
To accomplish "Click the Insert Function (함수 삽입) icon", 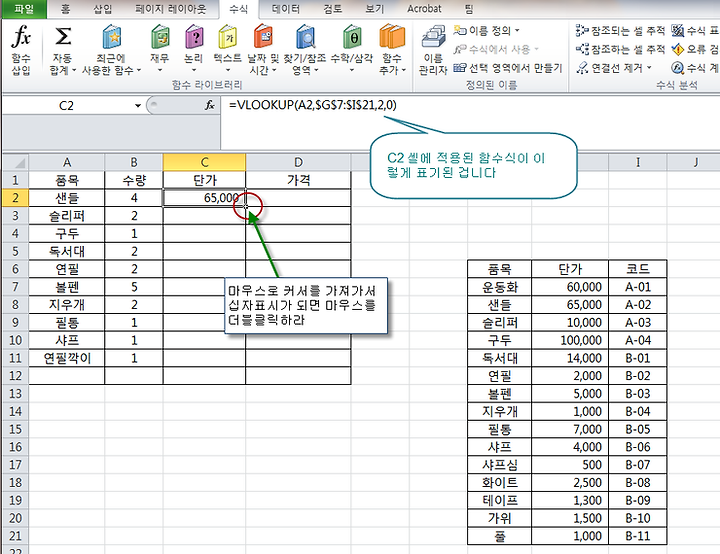I will tap(21, 37).
